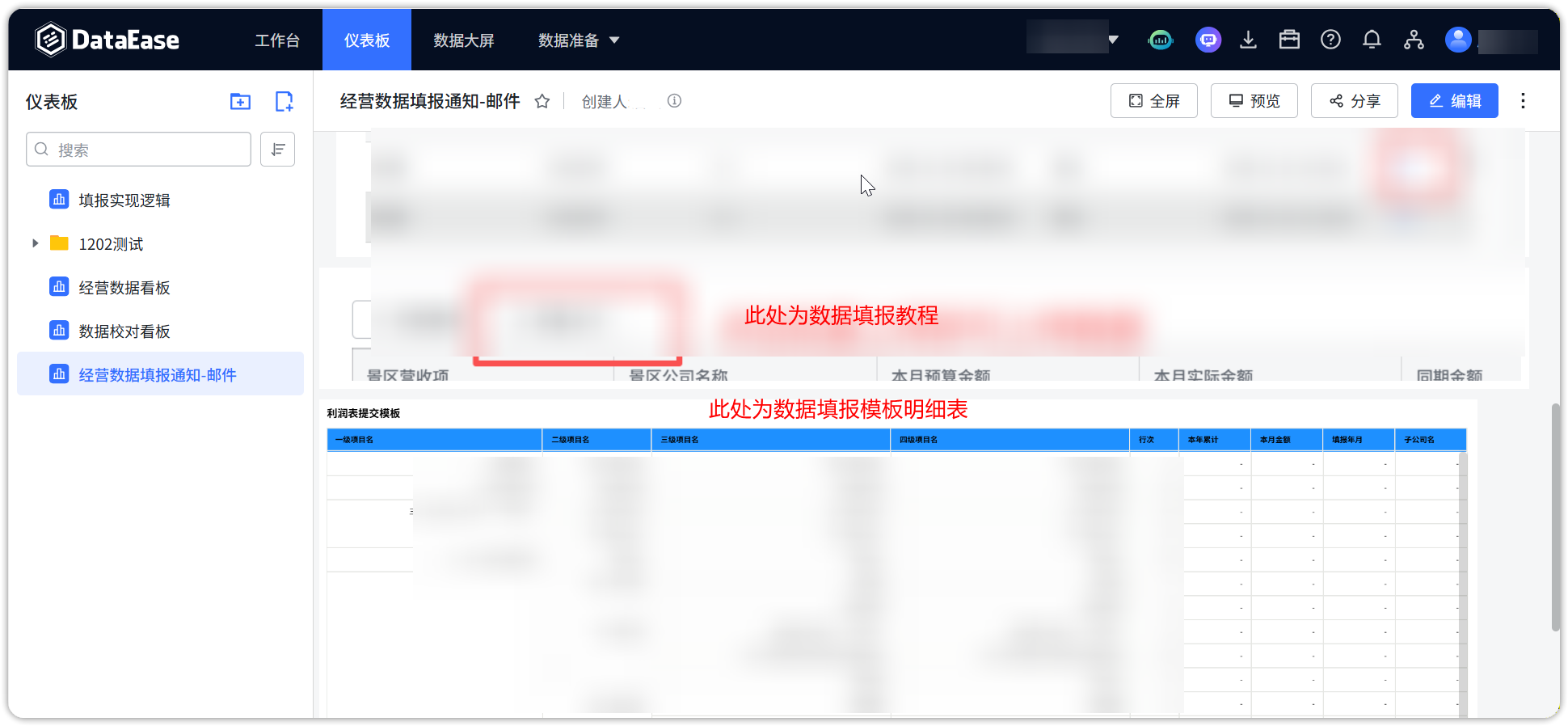Open the more options three-dot menu
The width and height of the screenshot is (1568, 726).
click(x=1523, y=101)
